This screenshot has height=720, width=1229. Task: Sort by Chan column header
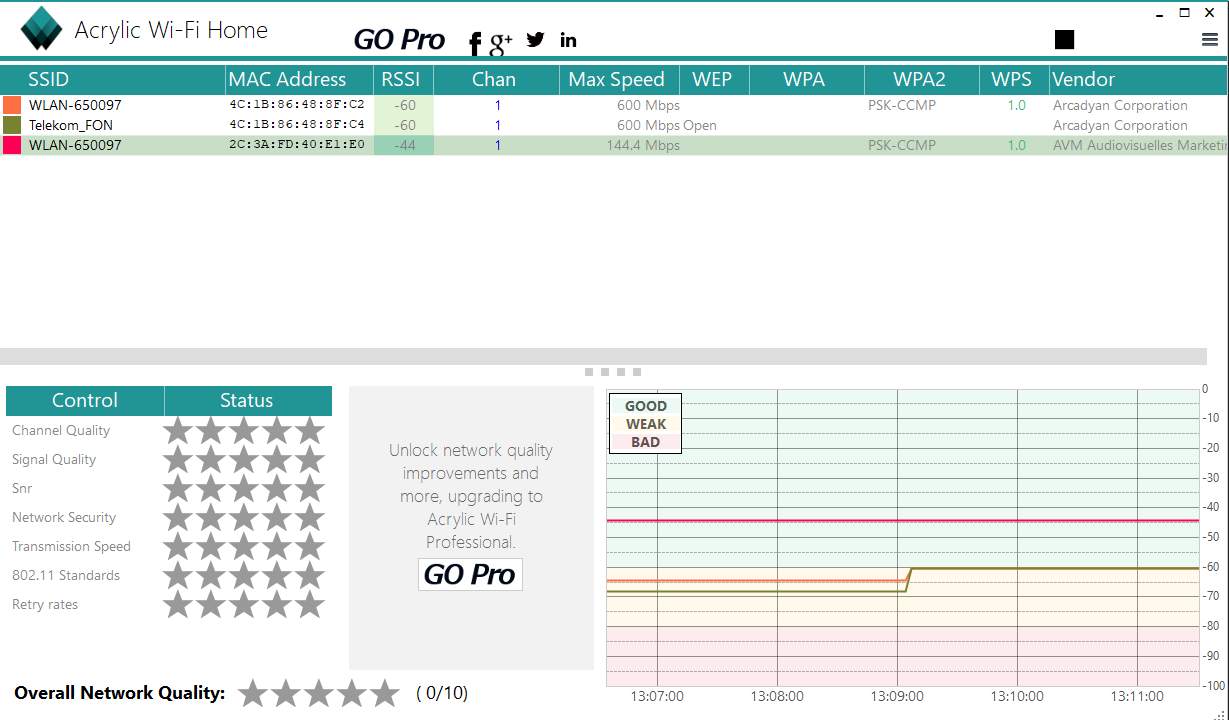497,80
